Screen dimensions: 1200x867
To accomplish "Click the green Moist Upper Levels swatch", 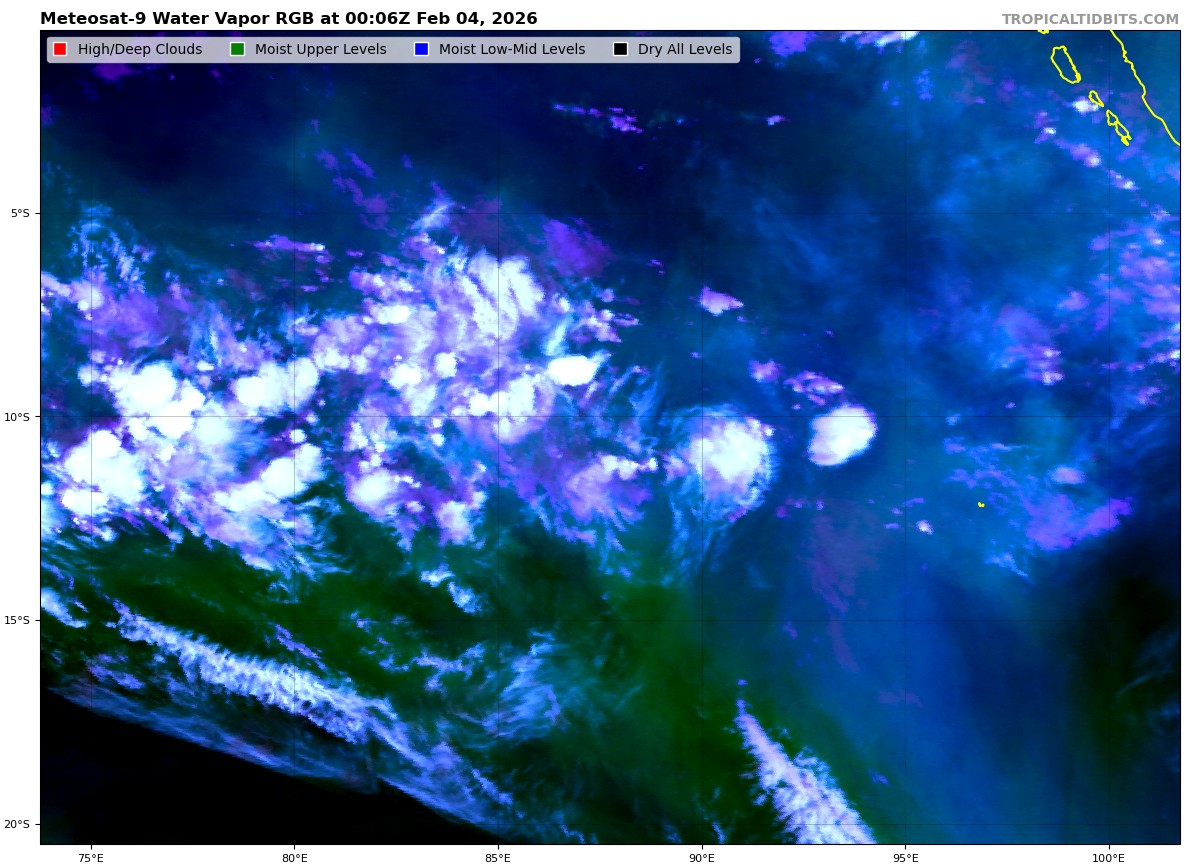I will click(237, 50).
